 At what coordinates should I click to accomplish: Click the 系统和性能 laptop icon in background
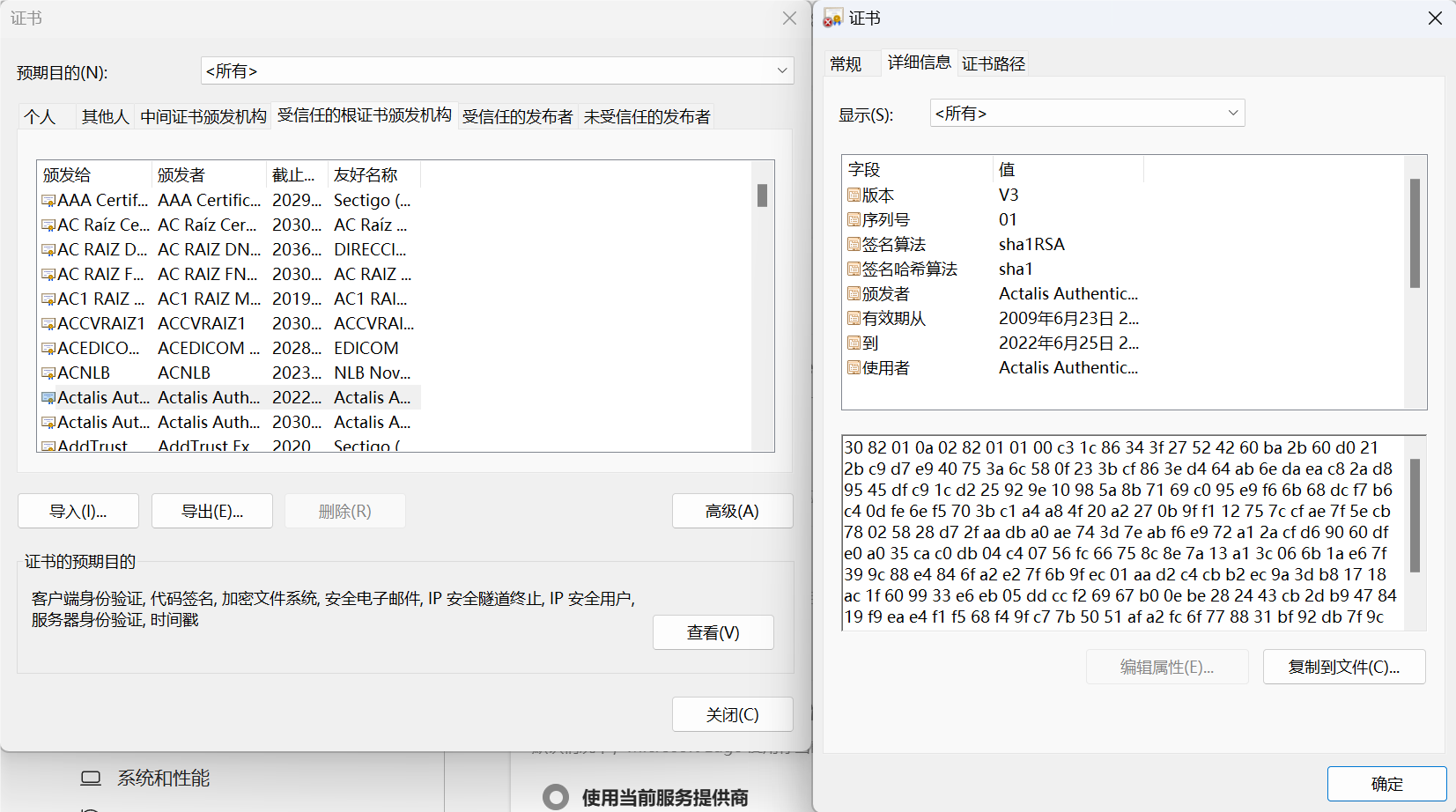tap(91, 779)
